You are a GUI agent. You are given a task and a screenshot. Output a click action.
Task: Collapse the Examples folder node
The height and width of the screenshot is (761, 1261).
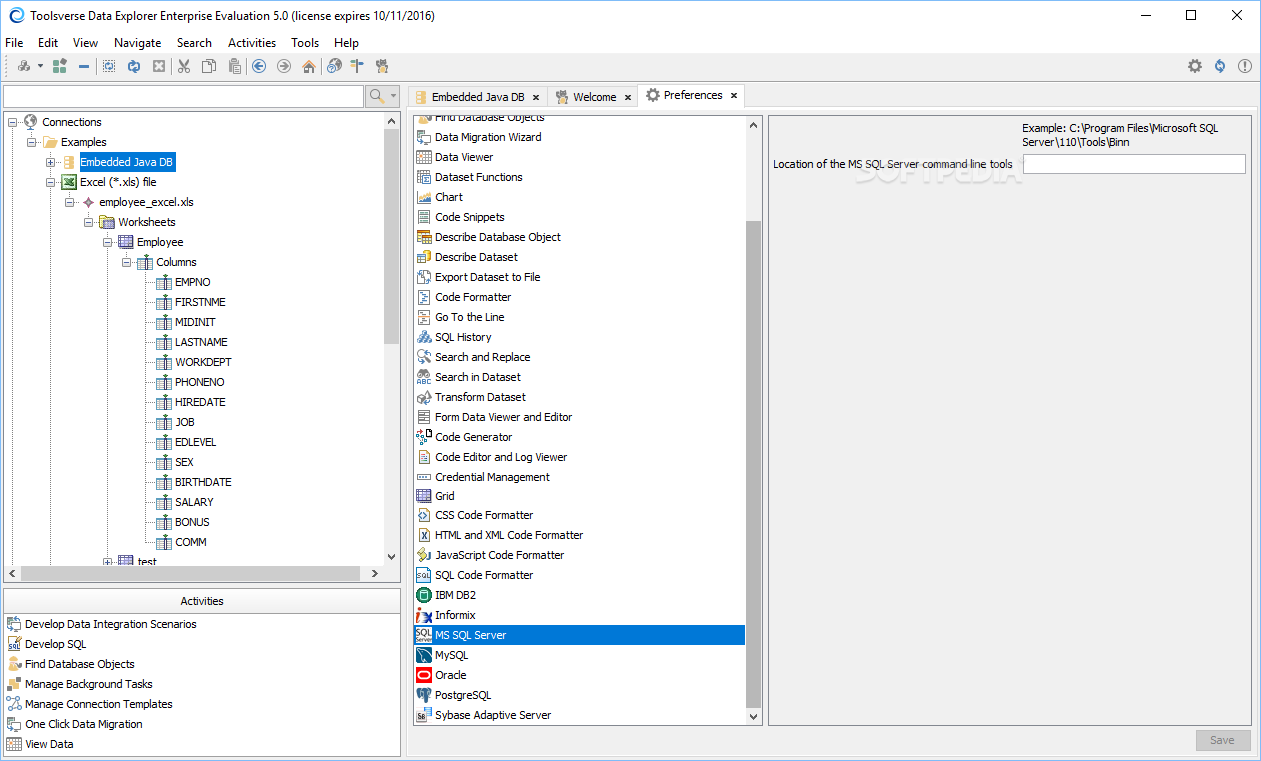point(32,142)
